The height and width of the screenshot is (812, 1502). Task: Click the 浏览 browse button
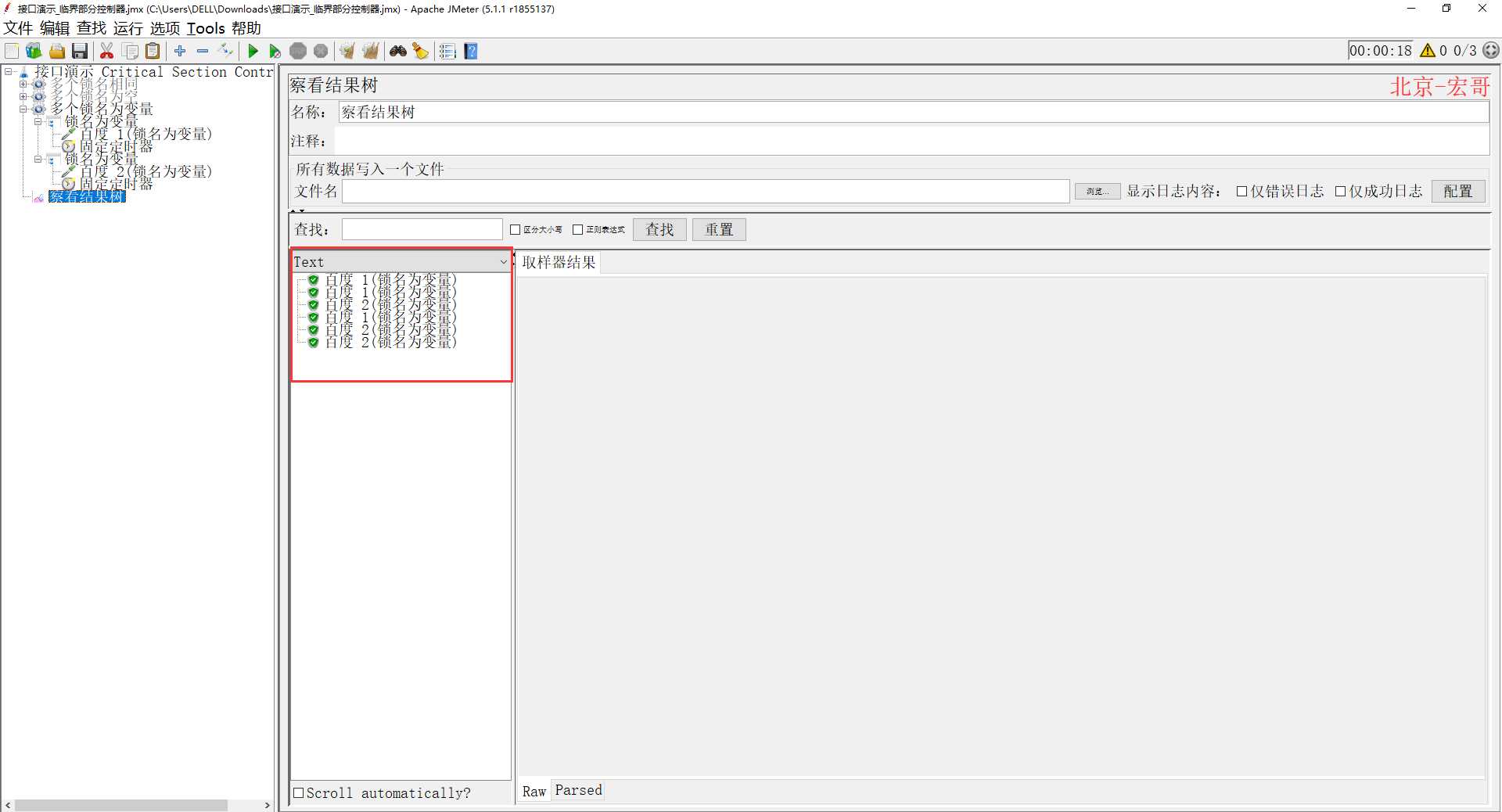tap(1097, 191)
